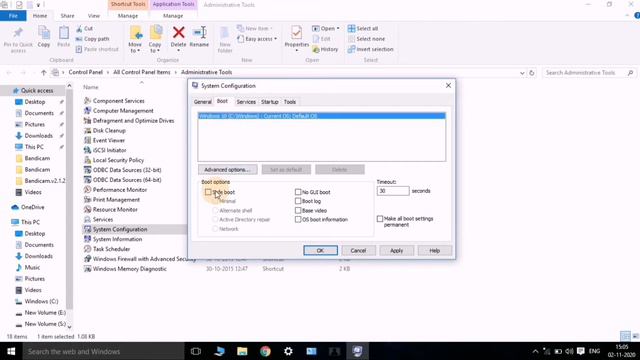Screen dimensions: 640x360
Task: Go up one folder level arrow
Action: click(43, 73)
